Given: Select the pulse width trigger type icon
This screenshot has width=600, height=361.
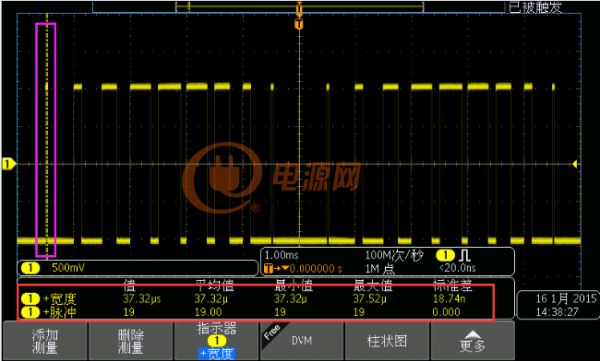Looking at the screenshot, I should (x=465, y=255).
